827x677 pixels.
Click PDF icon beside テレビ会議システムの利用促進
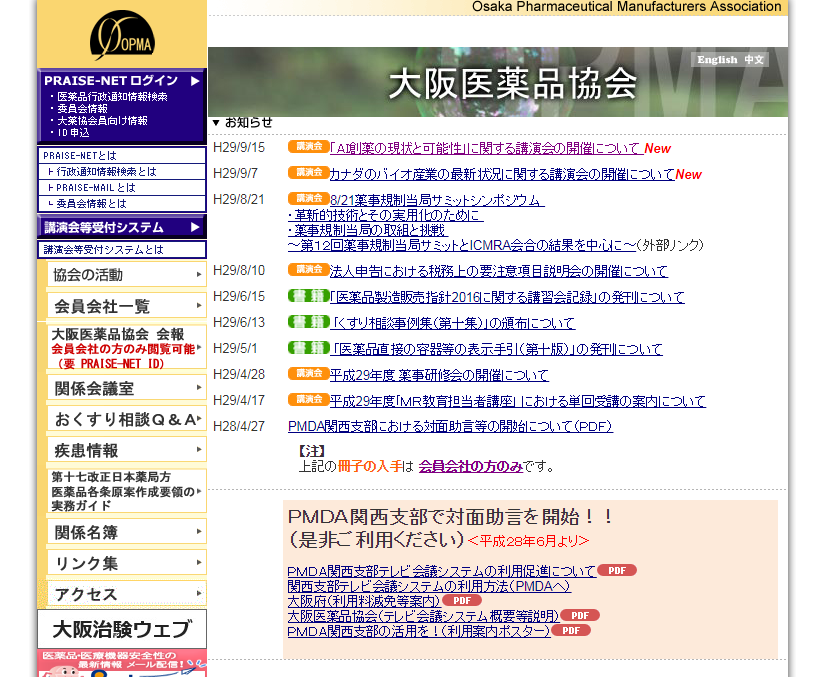pyautogui.click(x=617, y=570)
